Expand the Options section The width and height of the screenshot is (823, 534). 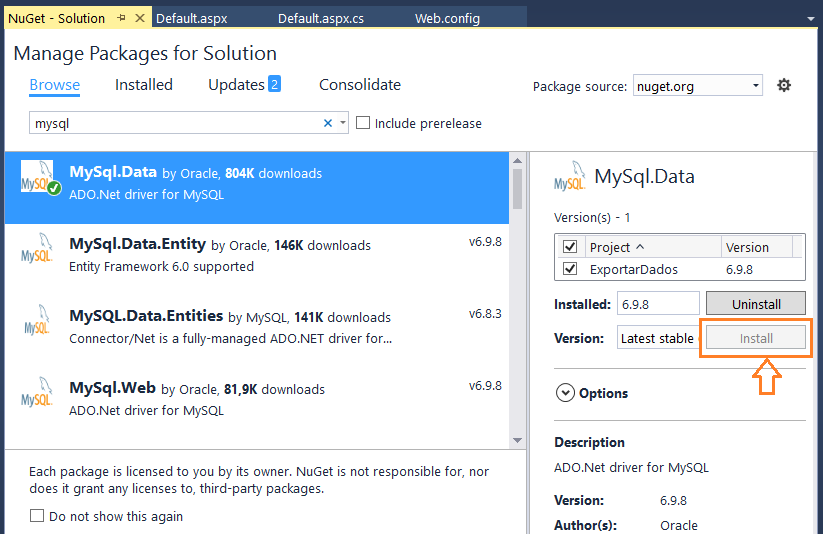click(565, 393)
